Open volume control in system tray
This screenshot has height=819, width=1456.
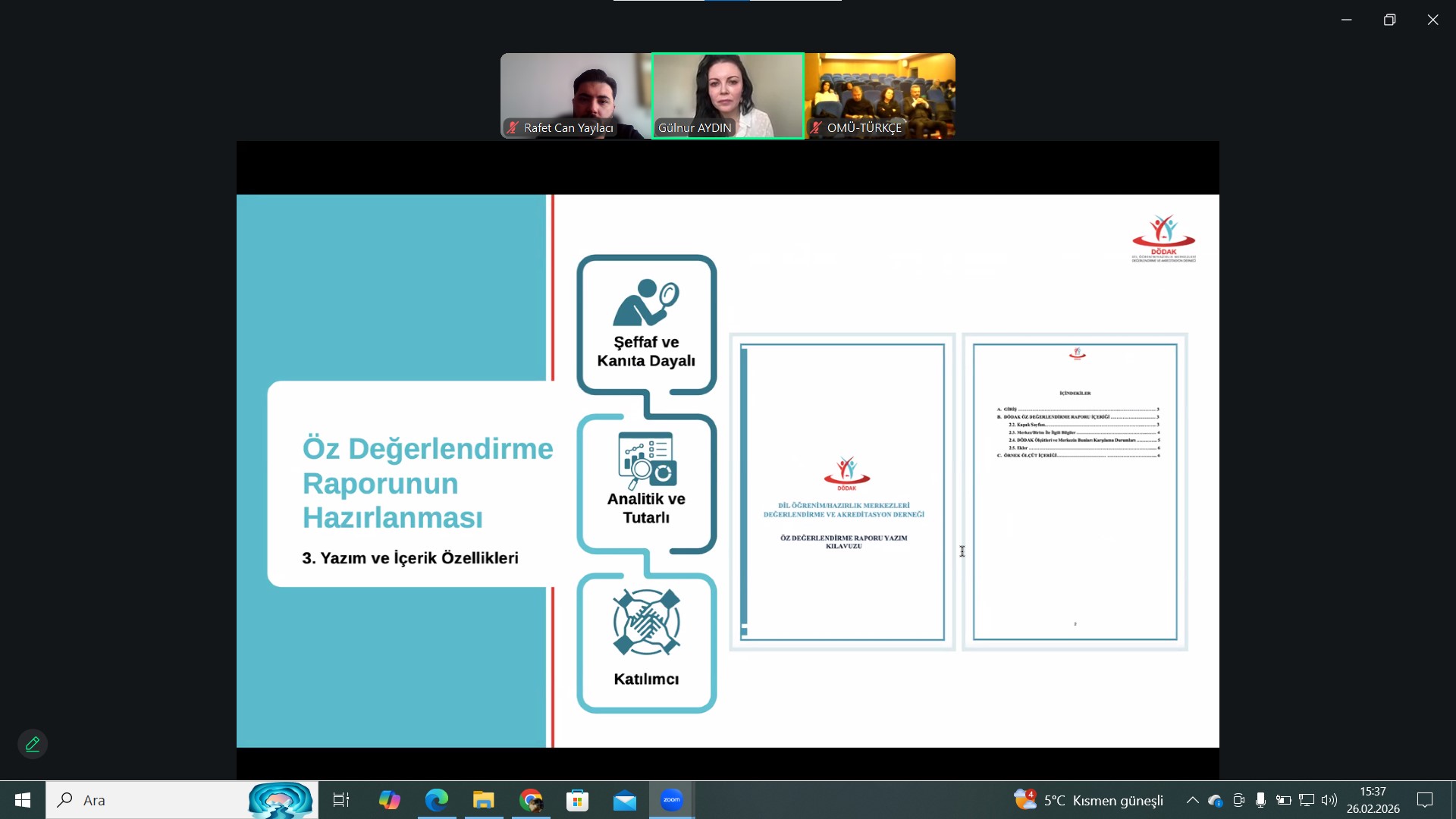[x=1329, y=800]
